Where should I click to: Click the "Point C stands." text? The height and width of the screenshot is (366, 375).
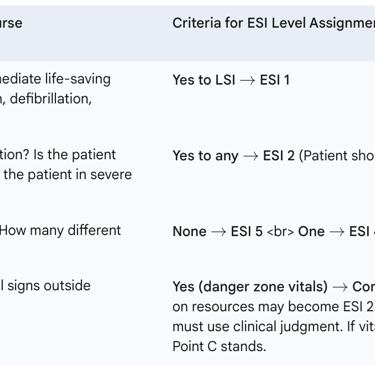click(x=219, y=346)
